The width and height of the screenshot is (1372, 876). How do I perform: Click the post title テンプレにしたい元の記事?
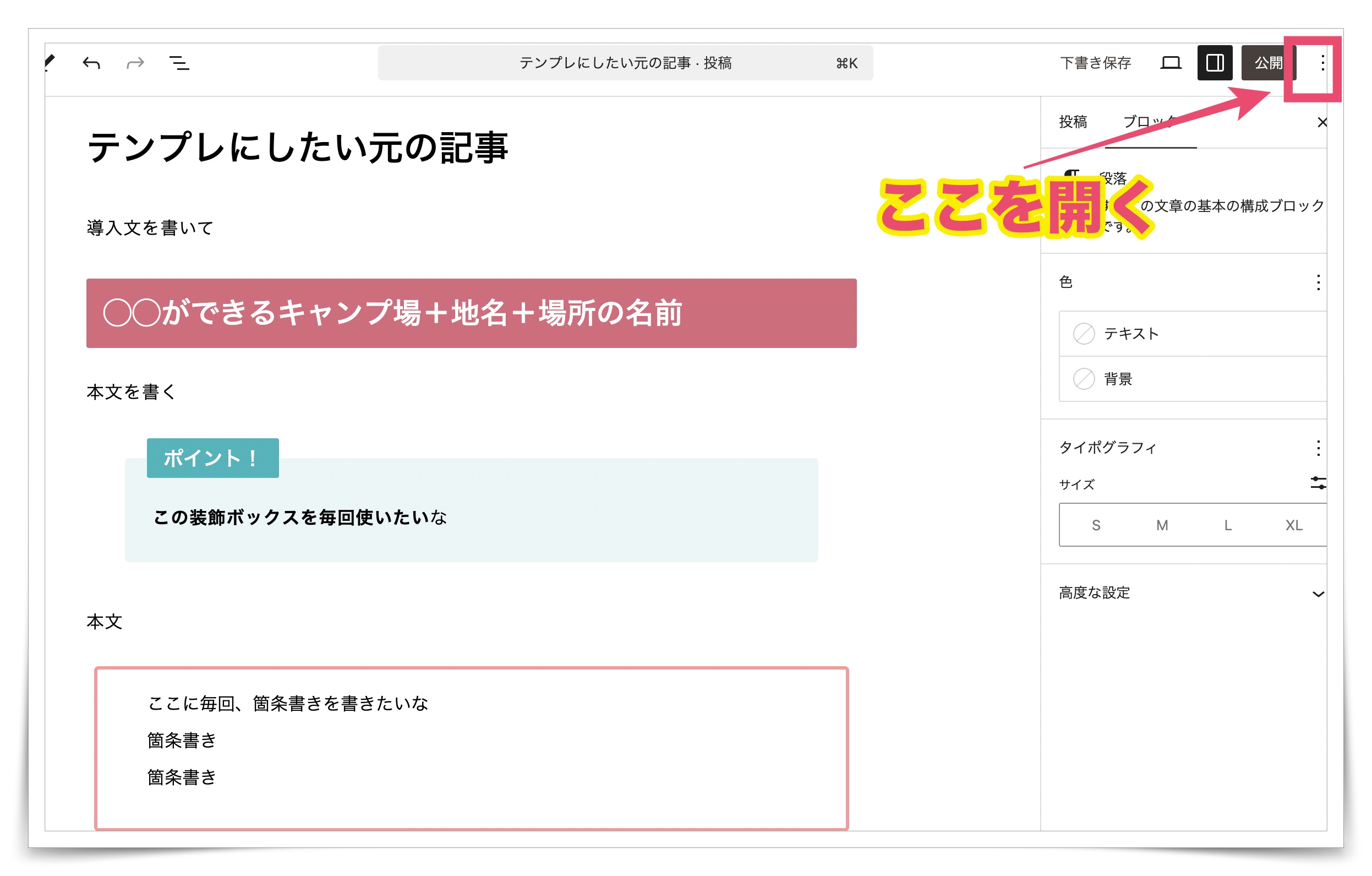297,148
